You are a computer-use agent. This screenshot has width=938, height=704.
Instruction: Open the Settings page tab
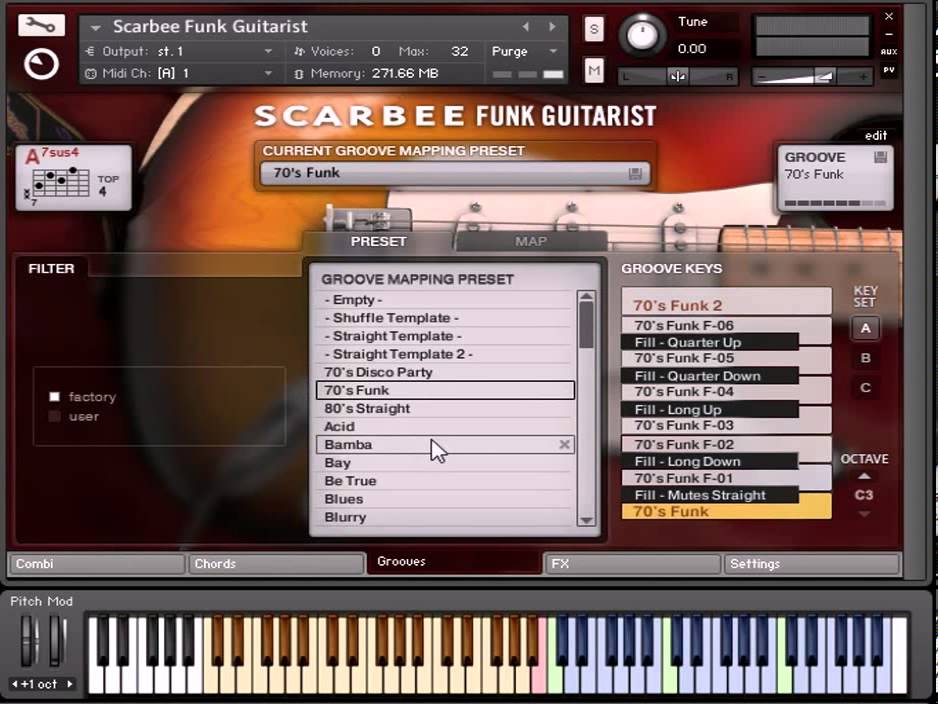click(x=811, y=563)
